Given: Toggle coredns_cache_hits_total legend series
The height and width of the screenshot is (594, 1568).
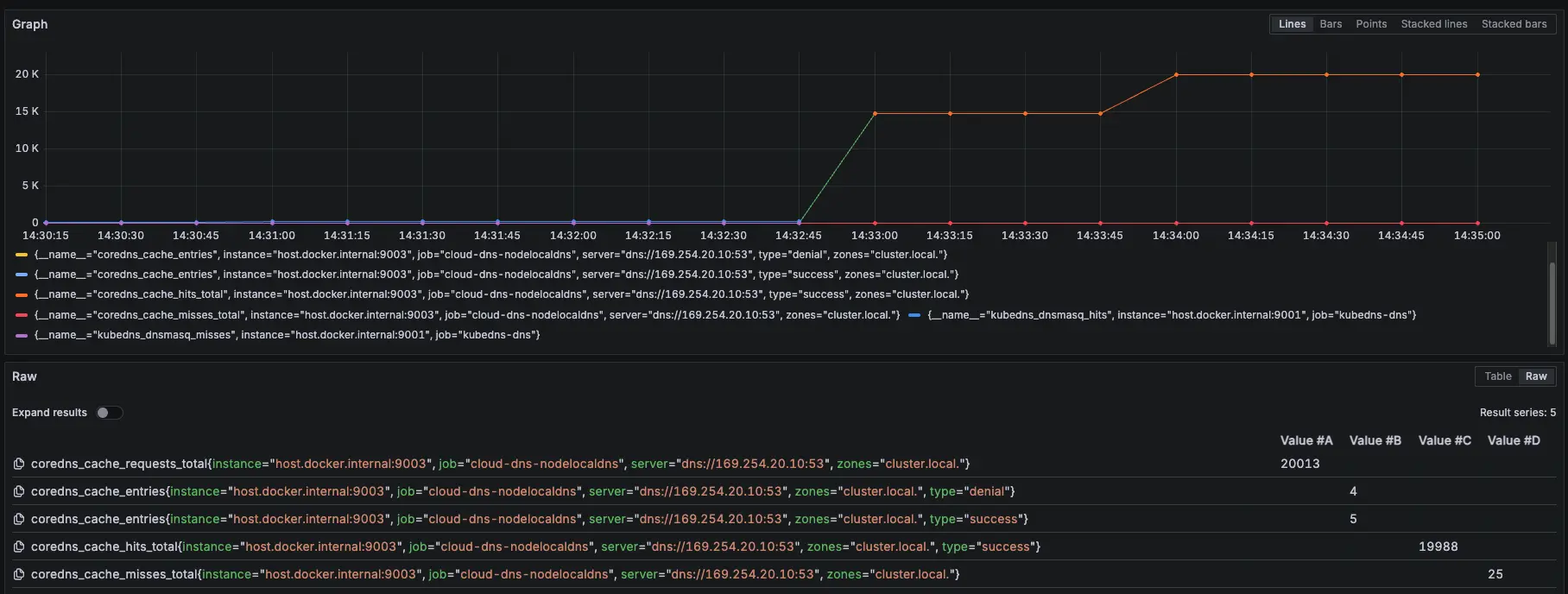Looking at the screenshot, I should point(501,294).
